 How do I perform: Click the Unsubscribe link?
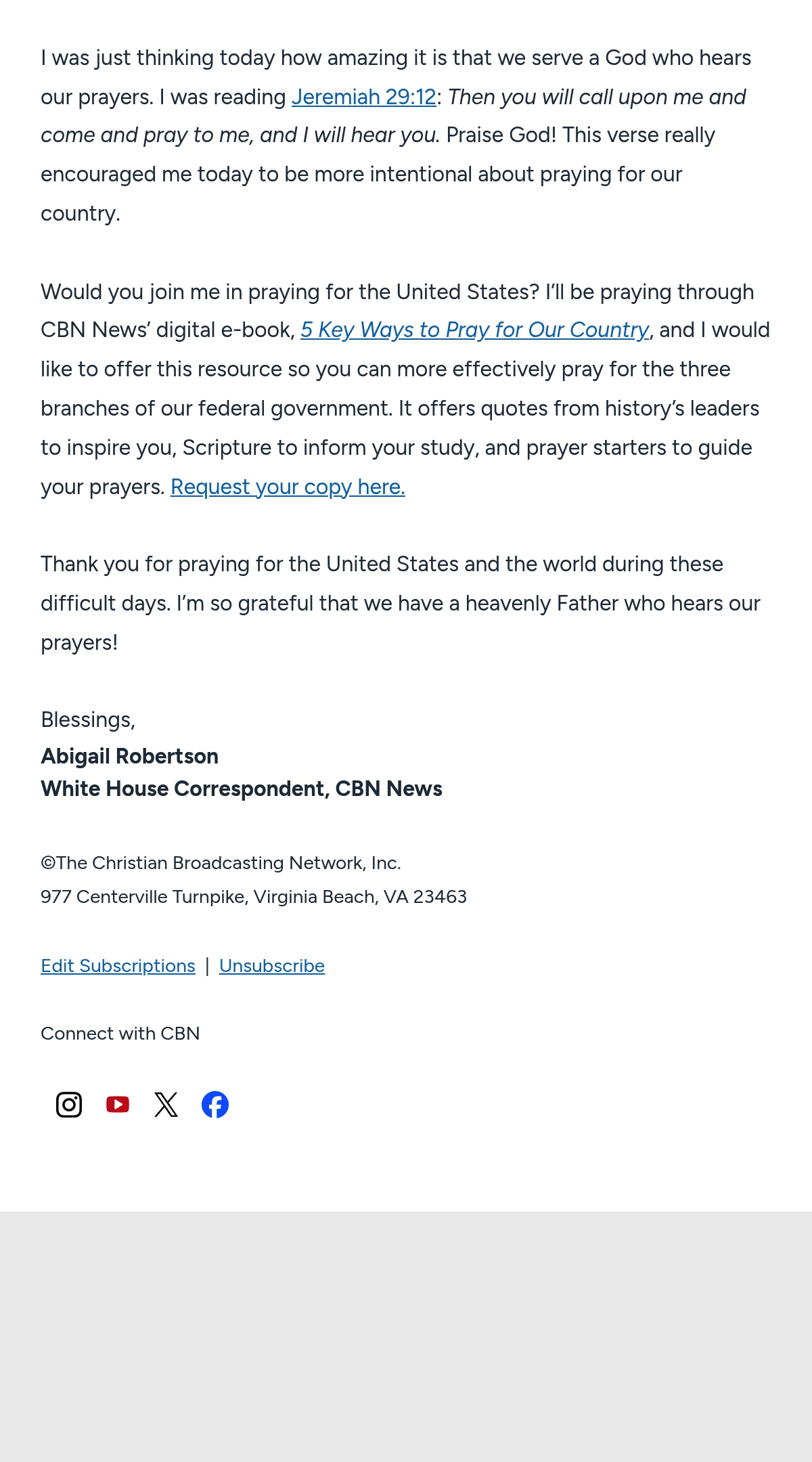272,966
